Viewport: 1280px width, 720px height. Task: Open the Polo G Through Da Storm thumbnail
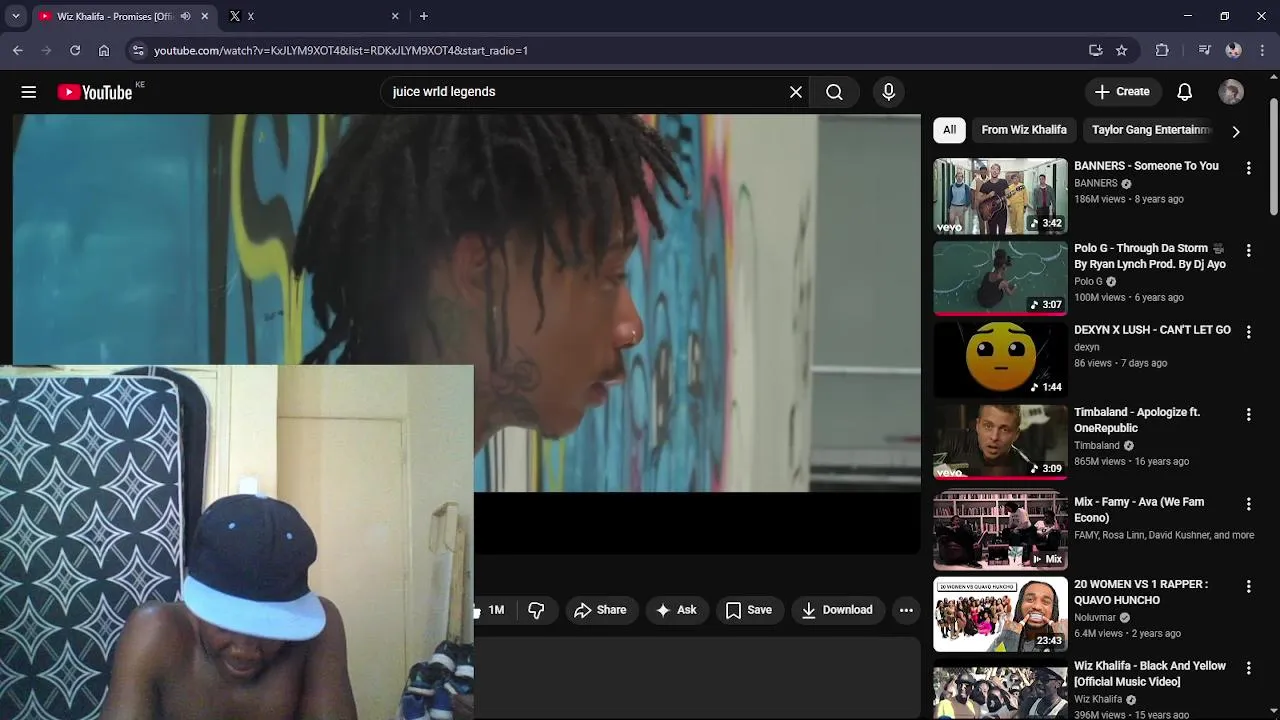(x=1000, y=278)
